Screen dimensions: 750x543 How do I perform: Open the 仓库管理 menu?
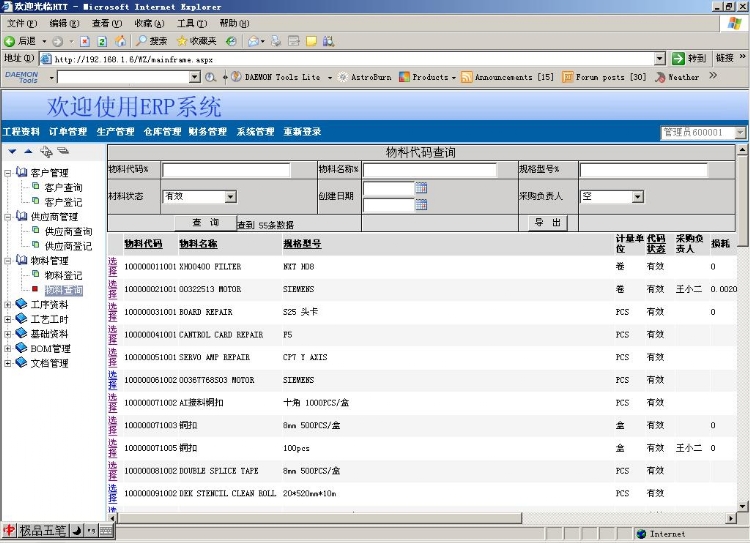coord(162,132)
